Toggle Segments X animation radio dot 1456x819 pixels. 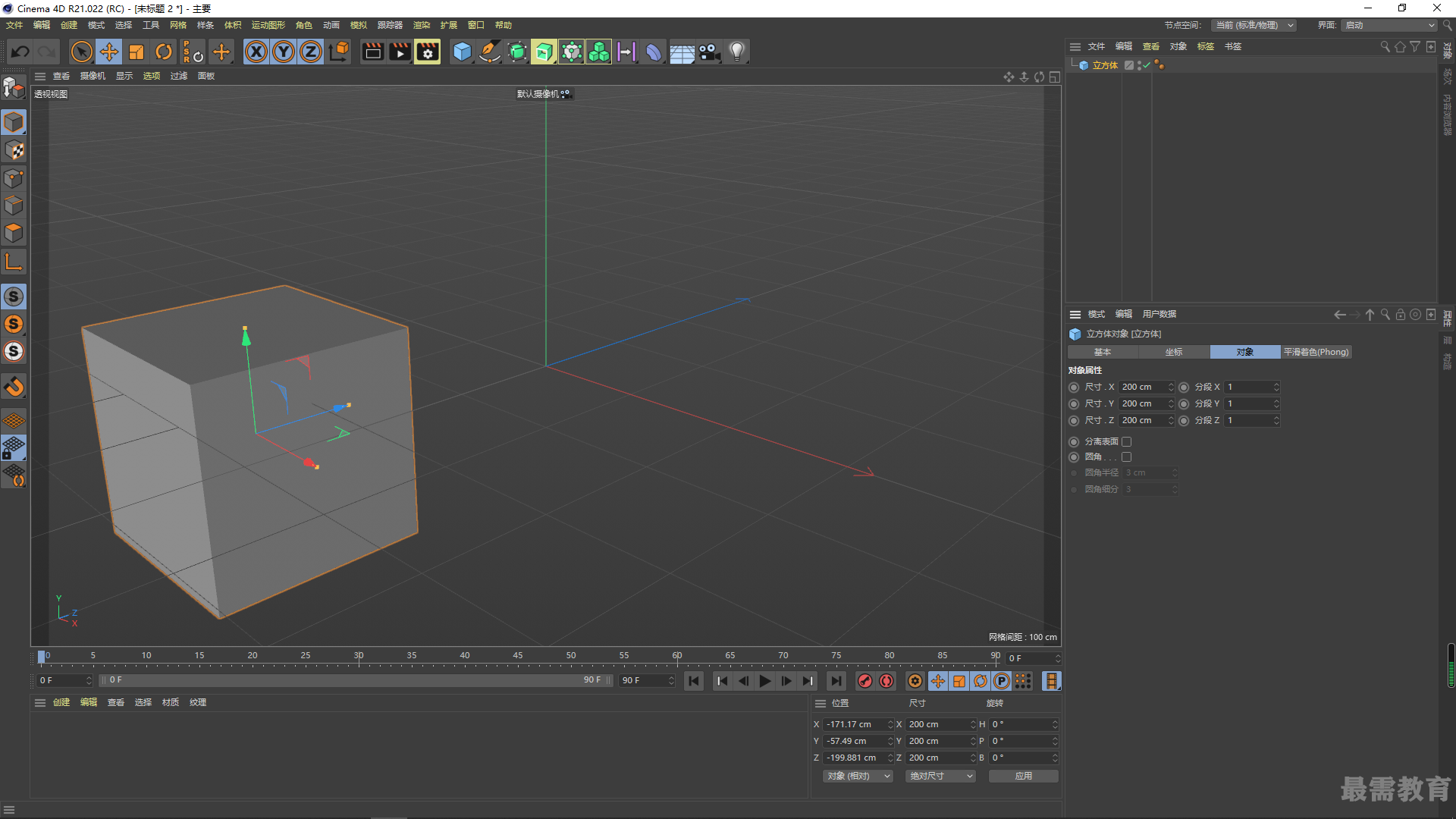pyautogui.click(x=1184, y=387)
